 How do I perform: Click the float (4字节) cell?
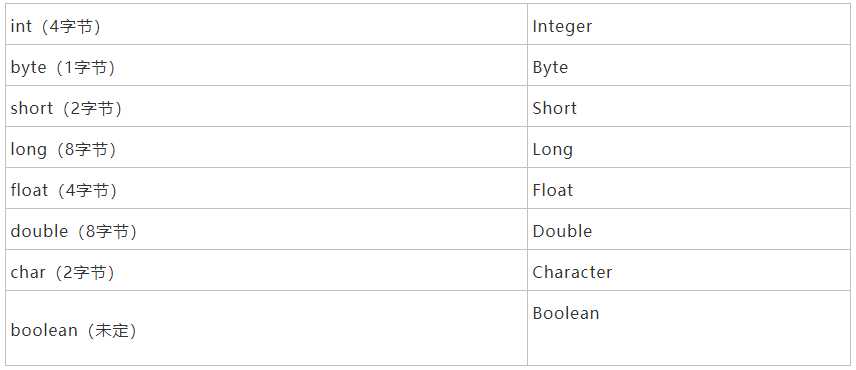266,188
